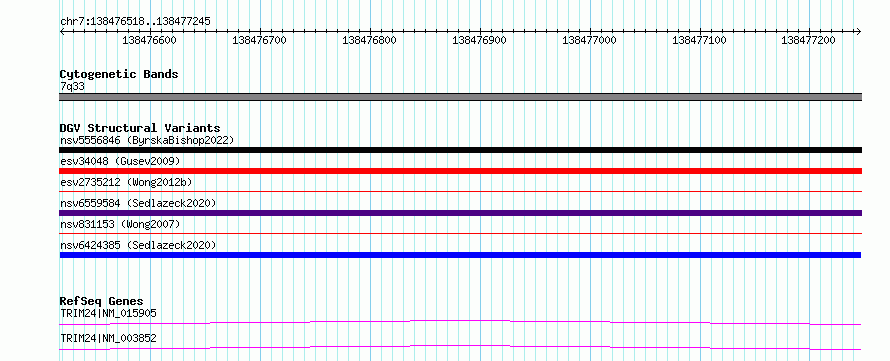This screenshot has width=890, height=361.
Task: Click the chr7:138476518..138477245 coordinate label
Action: tap(135, 22)
